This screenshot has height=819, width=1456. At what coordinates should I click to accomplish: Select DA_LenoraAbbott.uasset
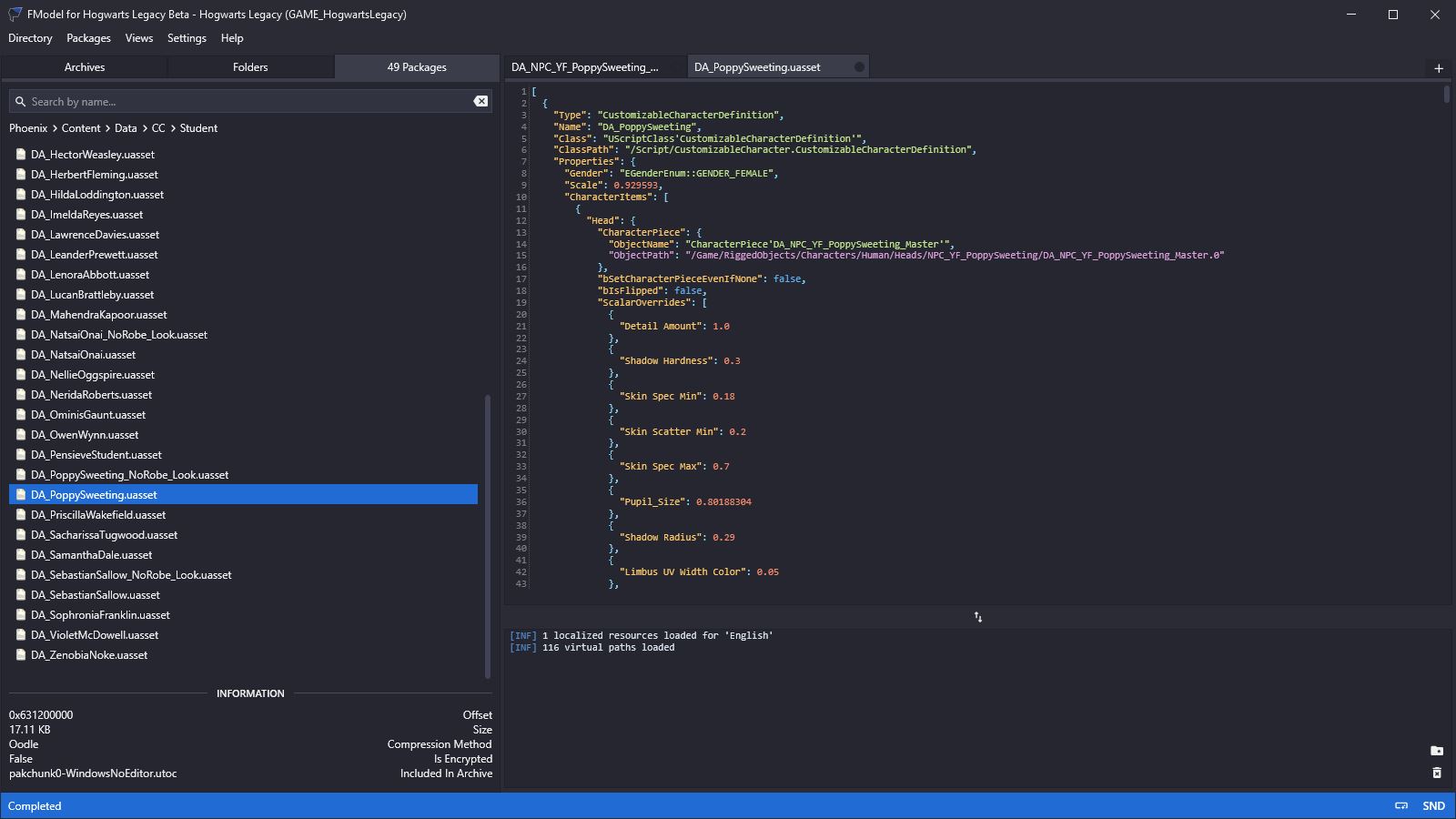click(x=243, y=275)
